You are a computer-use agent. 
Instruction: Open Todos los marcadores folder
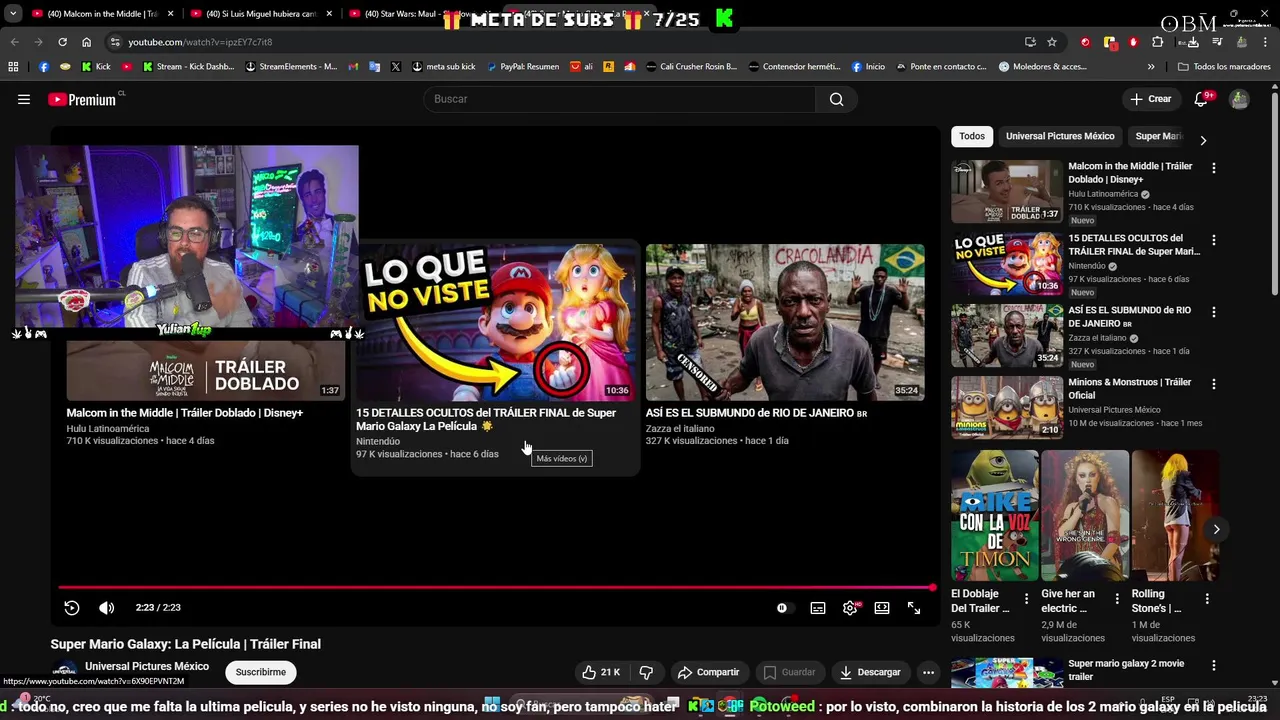tap(1224, 67)
